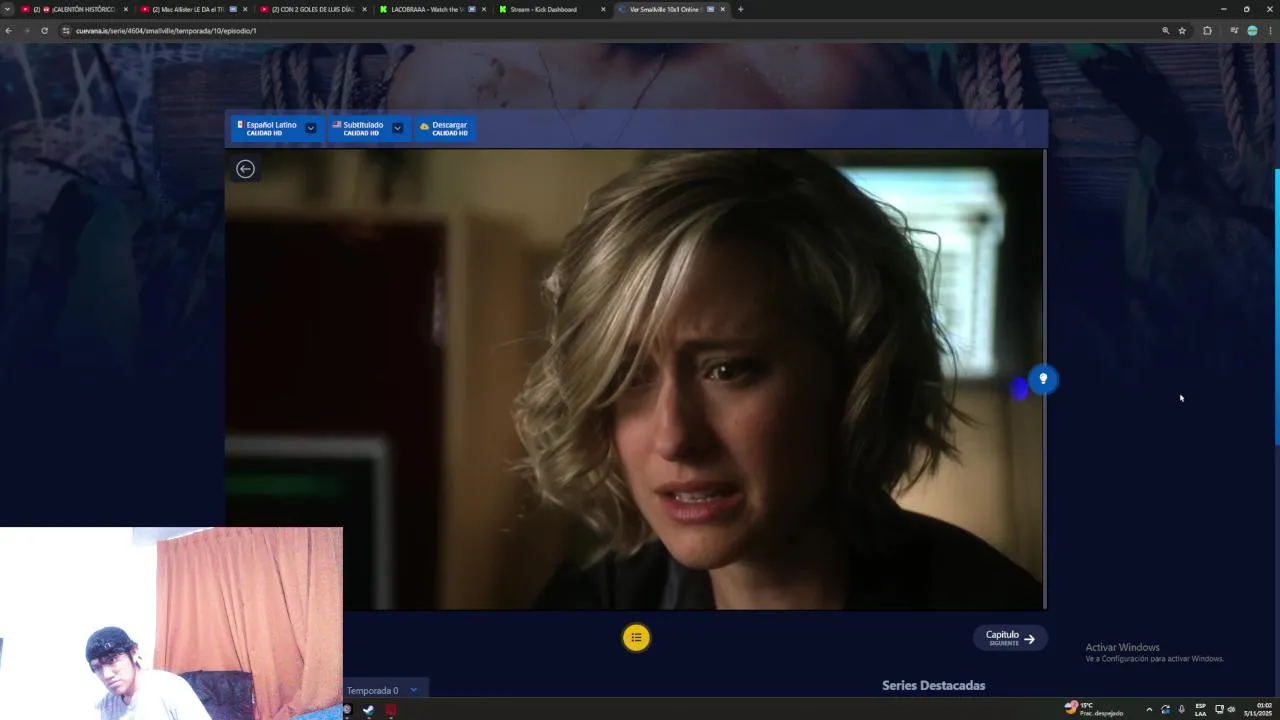Toggle the lightbulb lights-off button beside the player

[1043, 379]
